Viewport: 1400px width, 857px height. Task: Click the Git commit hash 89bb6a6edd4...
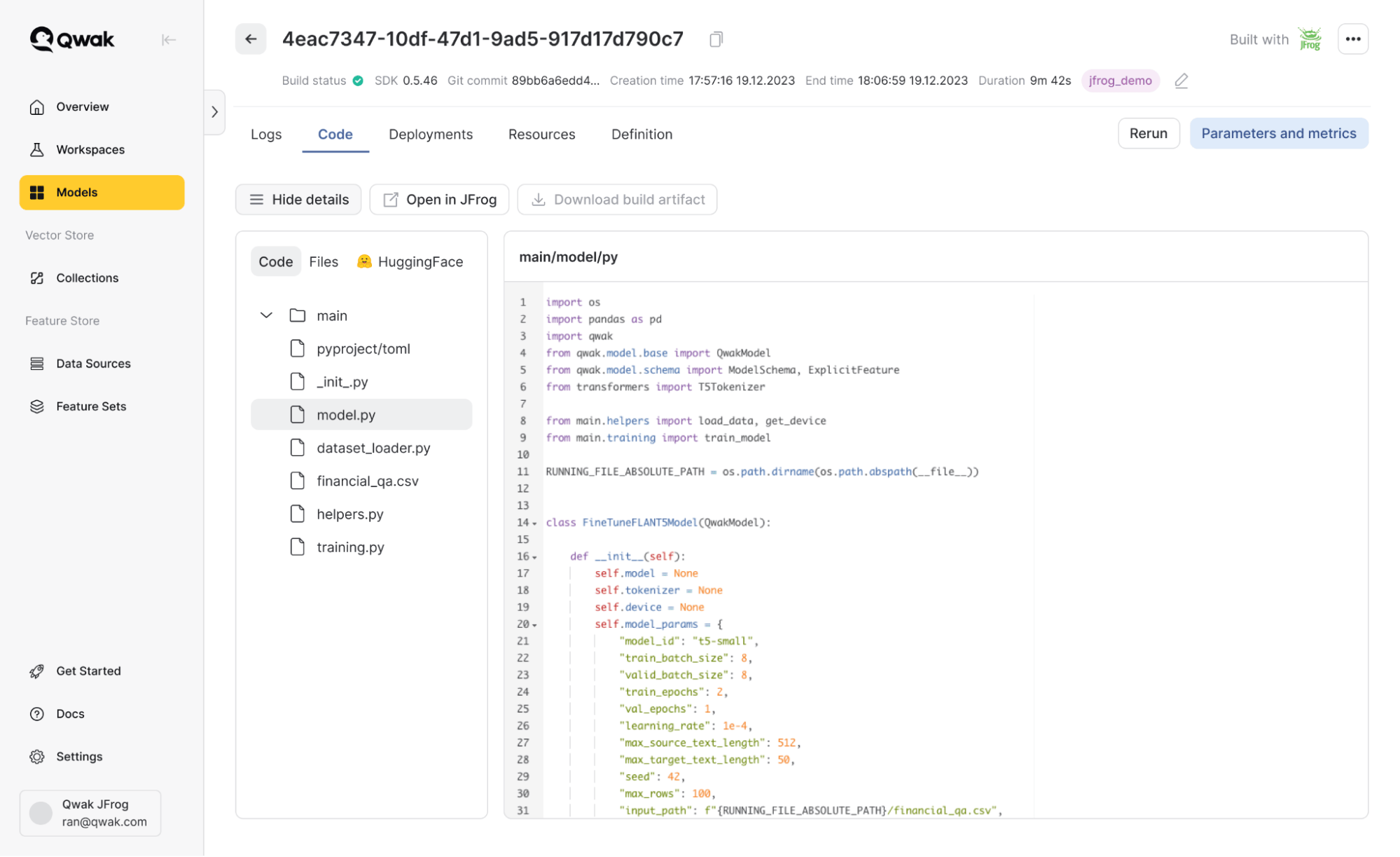coord(555,81)
